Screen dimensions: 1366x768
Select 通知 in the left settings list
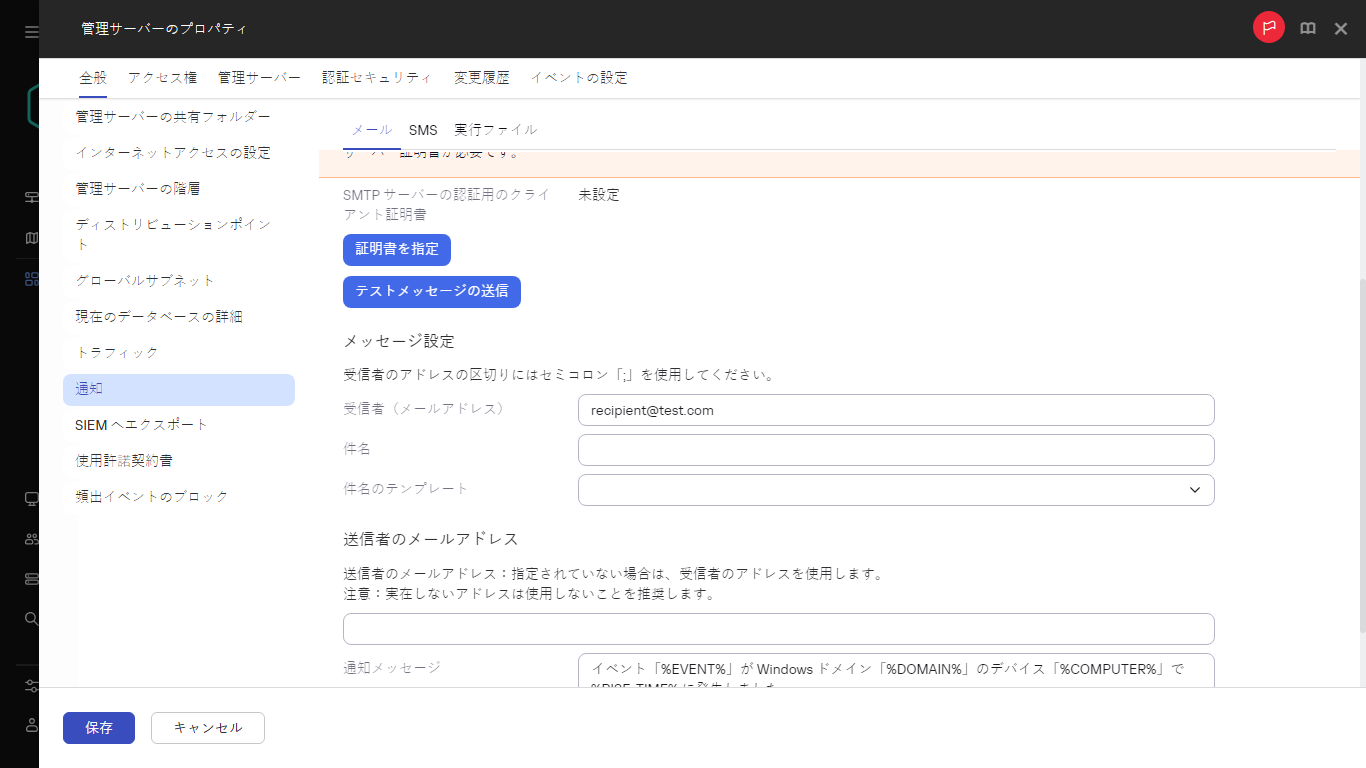(x=90, y=389)
